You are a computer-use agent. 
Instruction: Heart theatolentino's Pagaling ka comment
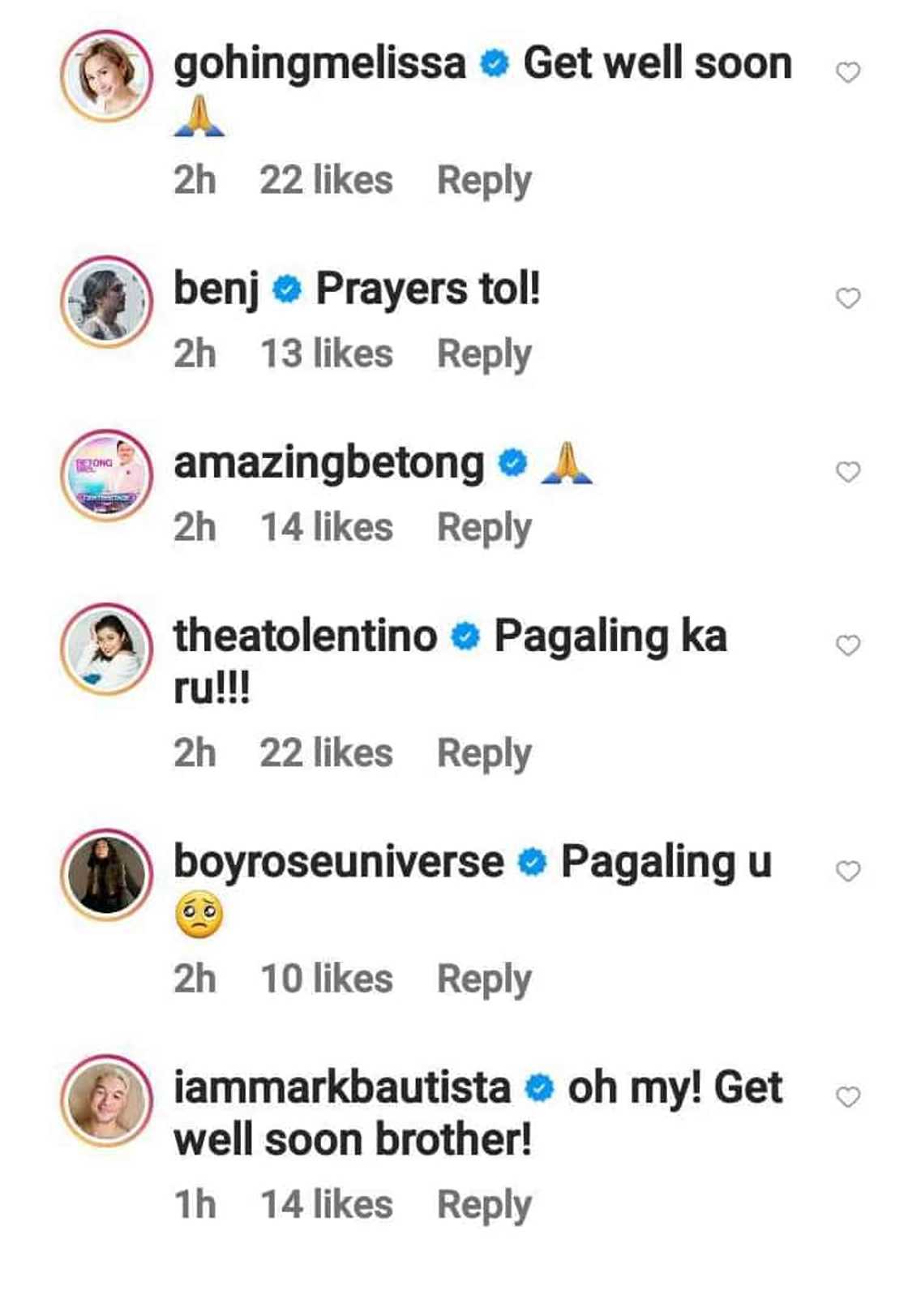click(x=847, y=645)
